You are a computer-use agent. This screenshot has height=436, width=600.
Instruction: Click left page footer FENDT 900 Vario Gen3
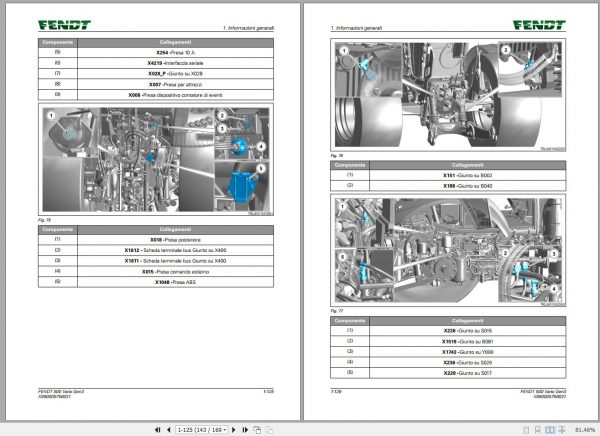click(61, 391)
